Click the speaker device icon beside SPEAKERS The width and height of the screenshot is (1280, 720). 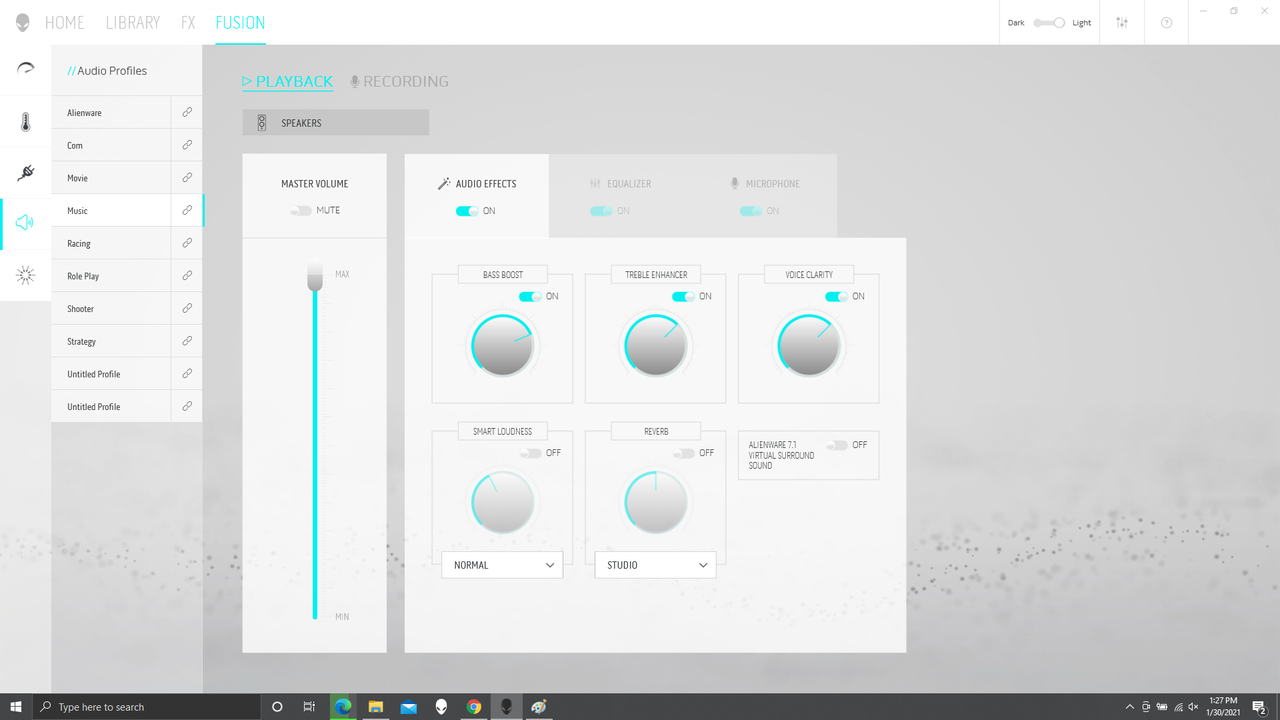pos(262,123)
